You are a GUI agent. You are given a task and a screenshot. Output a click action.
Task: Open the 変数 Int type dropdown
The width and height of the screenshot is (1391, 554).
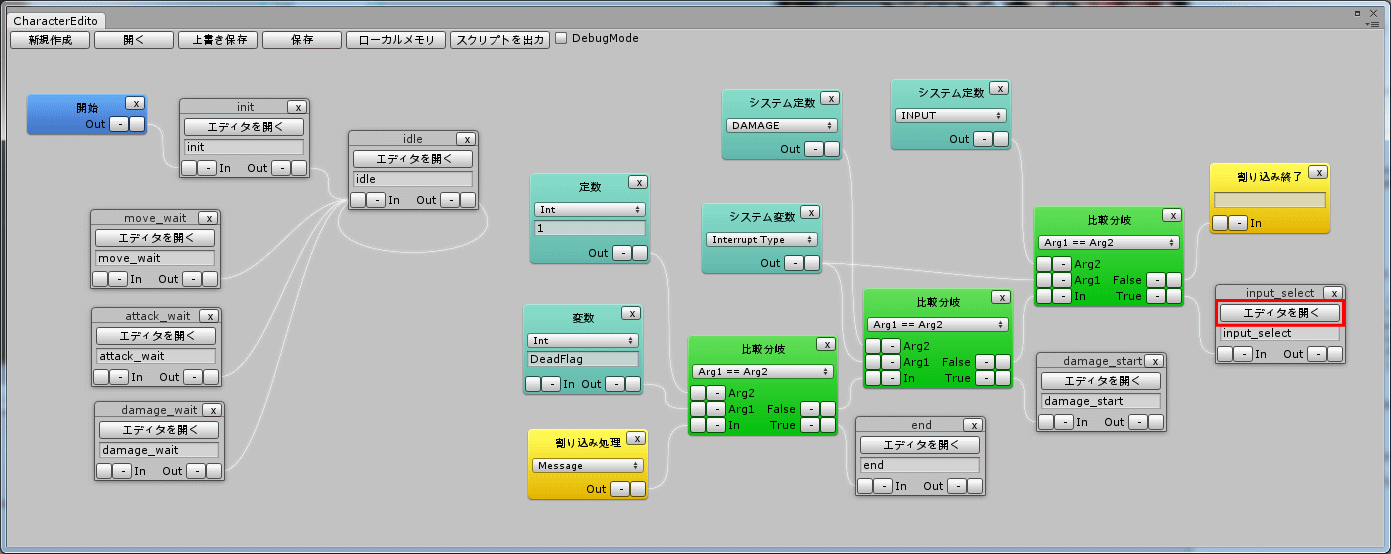[x=583, y=341]
